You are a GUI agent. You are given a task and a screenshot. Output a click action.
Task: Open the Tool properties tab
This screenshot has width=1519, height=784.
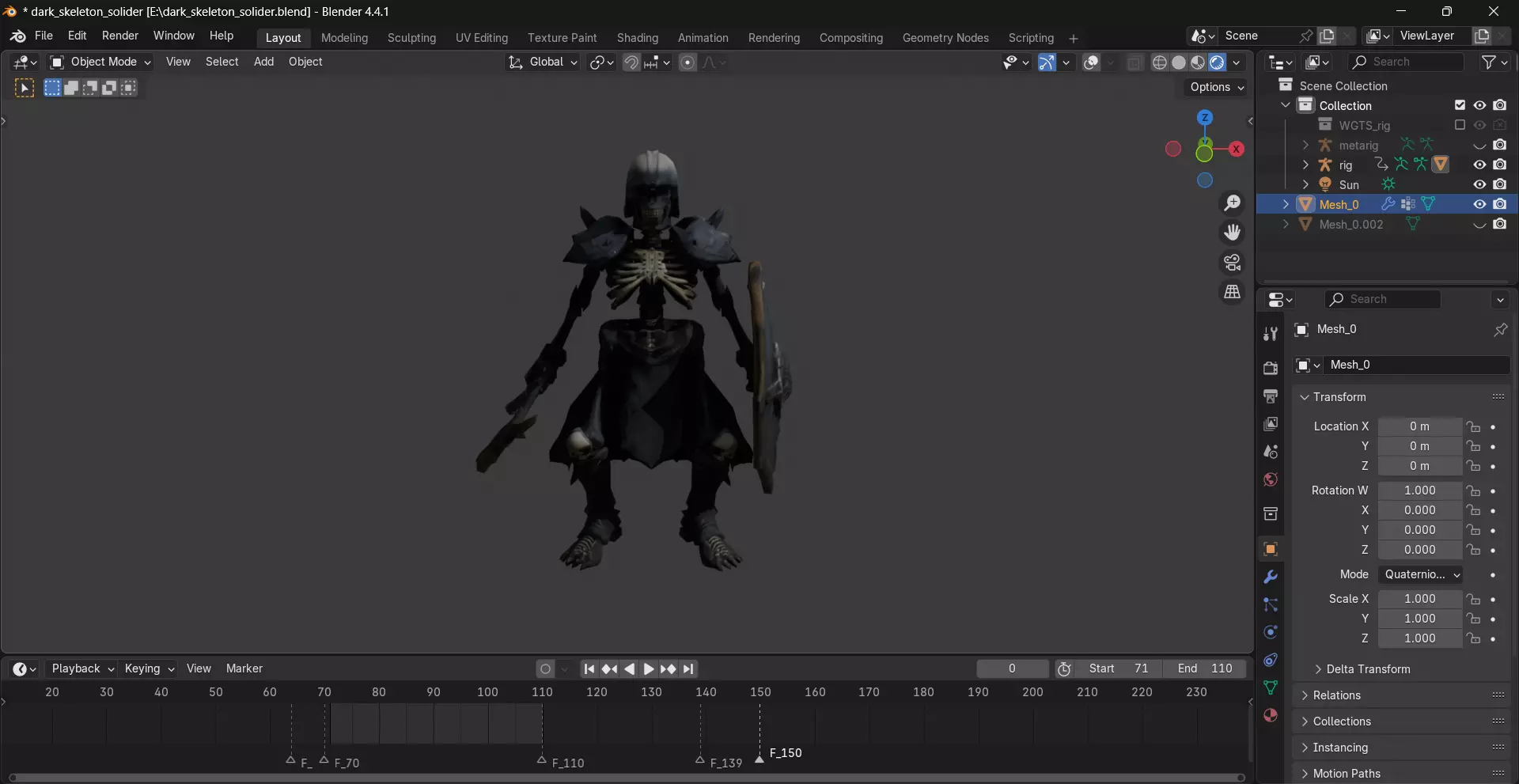1271,334
